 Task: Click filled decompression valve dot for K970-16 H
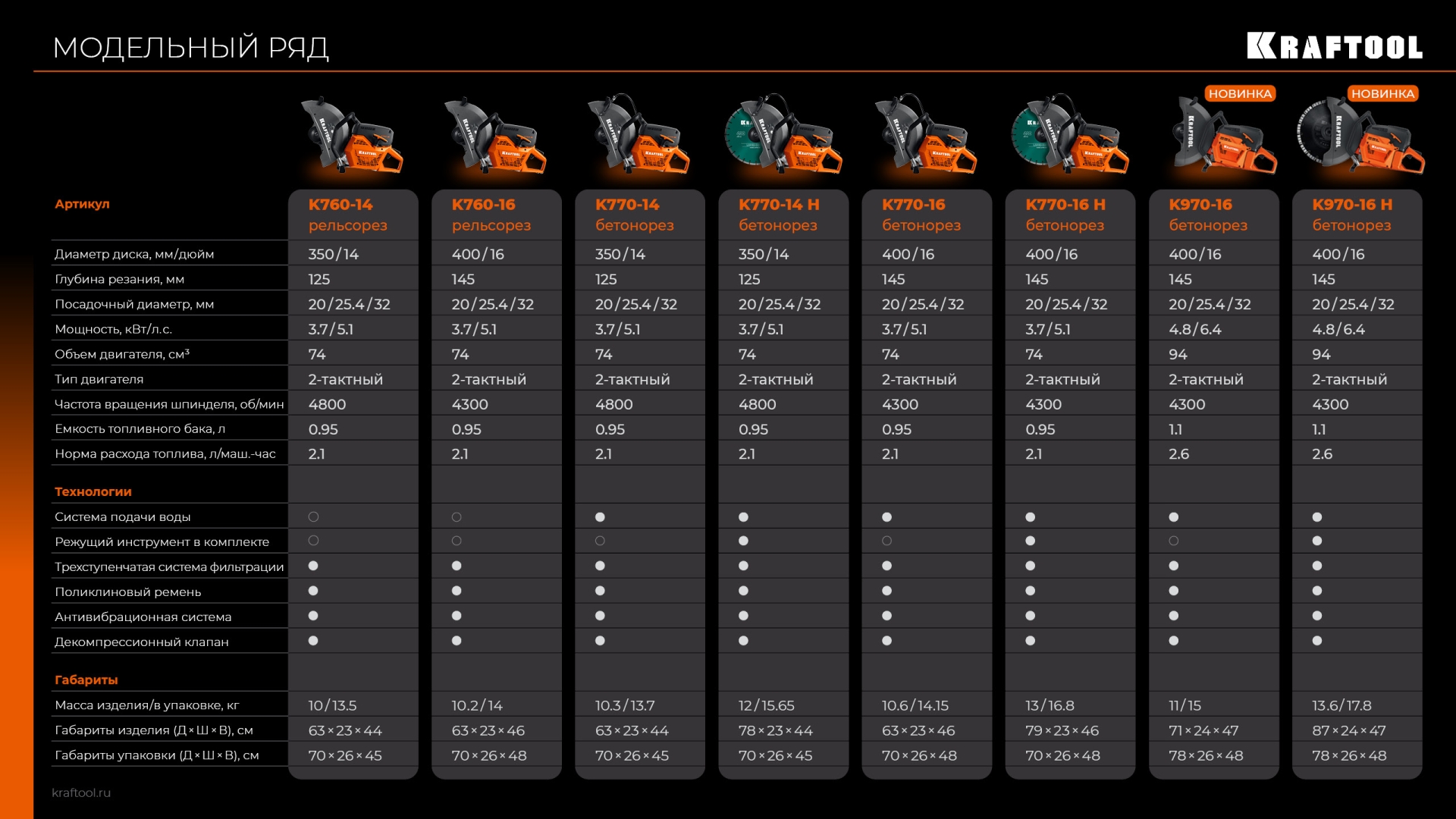(x=1317, y=641)
